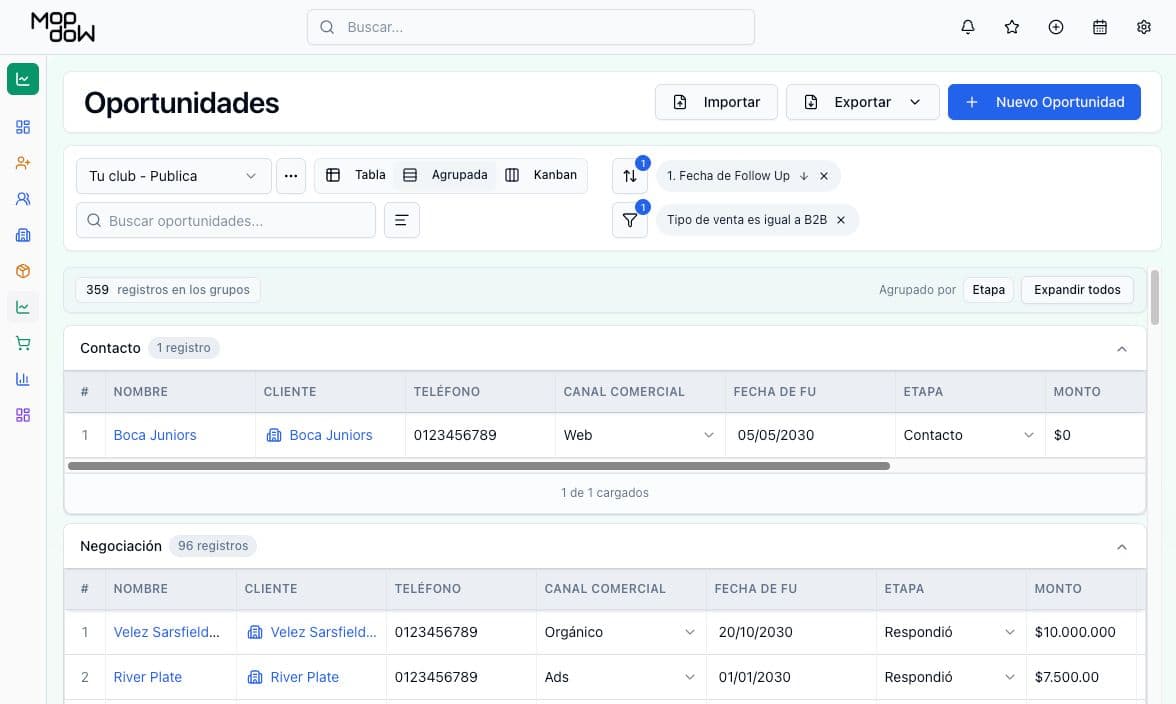Viewport: 1176px width, 704px height.
Task: Open settings gear icon
Action: (1143, 27)
